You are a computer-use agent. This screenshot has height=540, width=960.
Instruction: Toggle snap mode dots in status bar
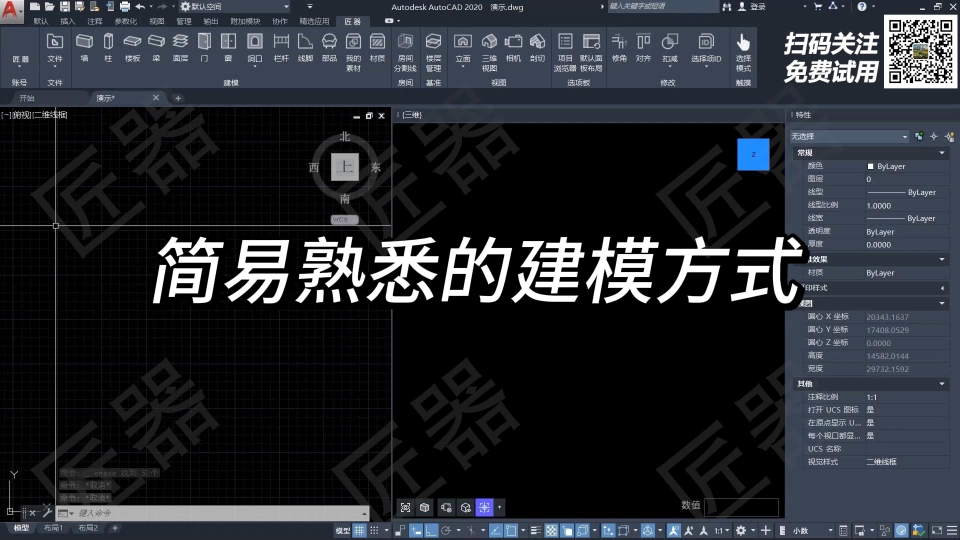pyautogui.click(x=374, y=530)
